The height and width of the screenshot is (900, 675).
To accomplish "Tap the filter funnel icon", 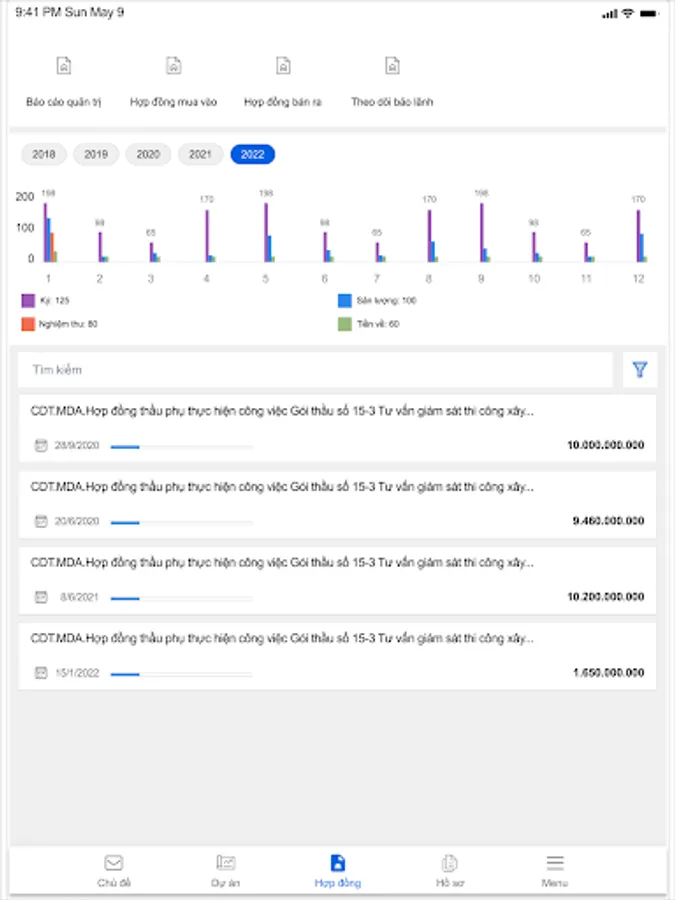I will coord(640,369).
